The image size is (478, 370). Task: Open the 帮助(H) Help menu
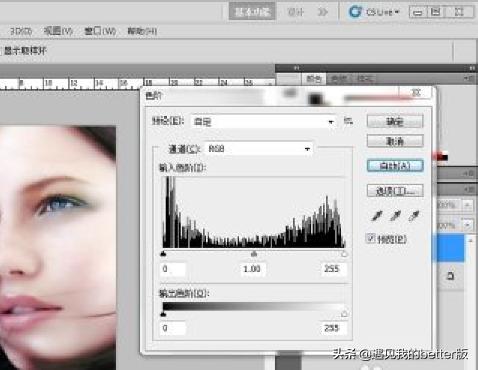pos(142,31)
